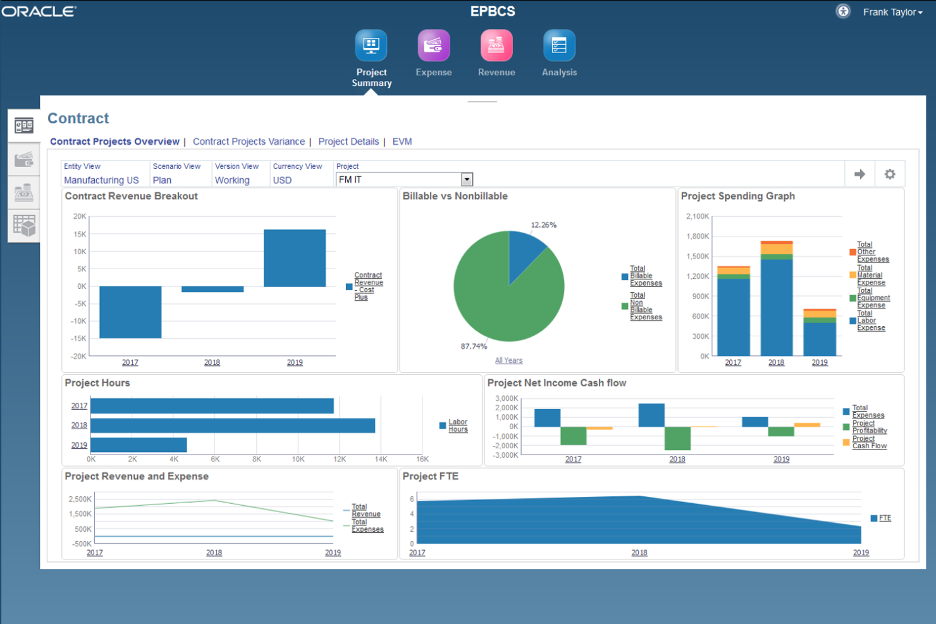Switch to EVM tab
936x624 pixels.
click(402, 142)
